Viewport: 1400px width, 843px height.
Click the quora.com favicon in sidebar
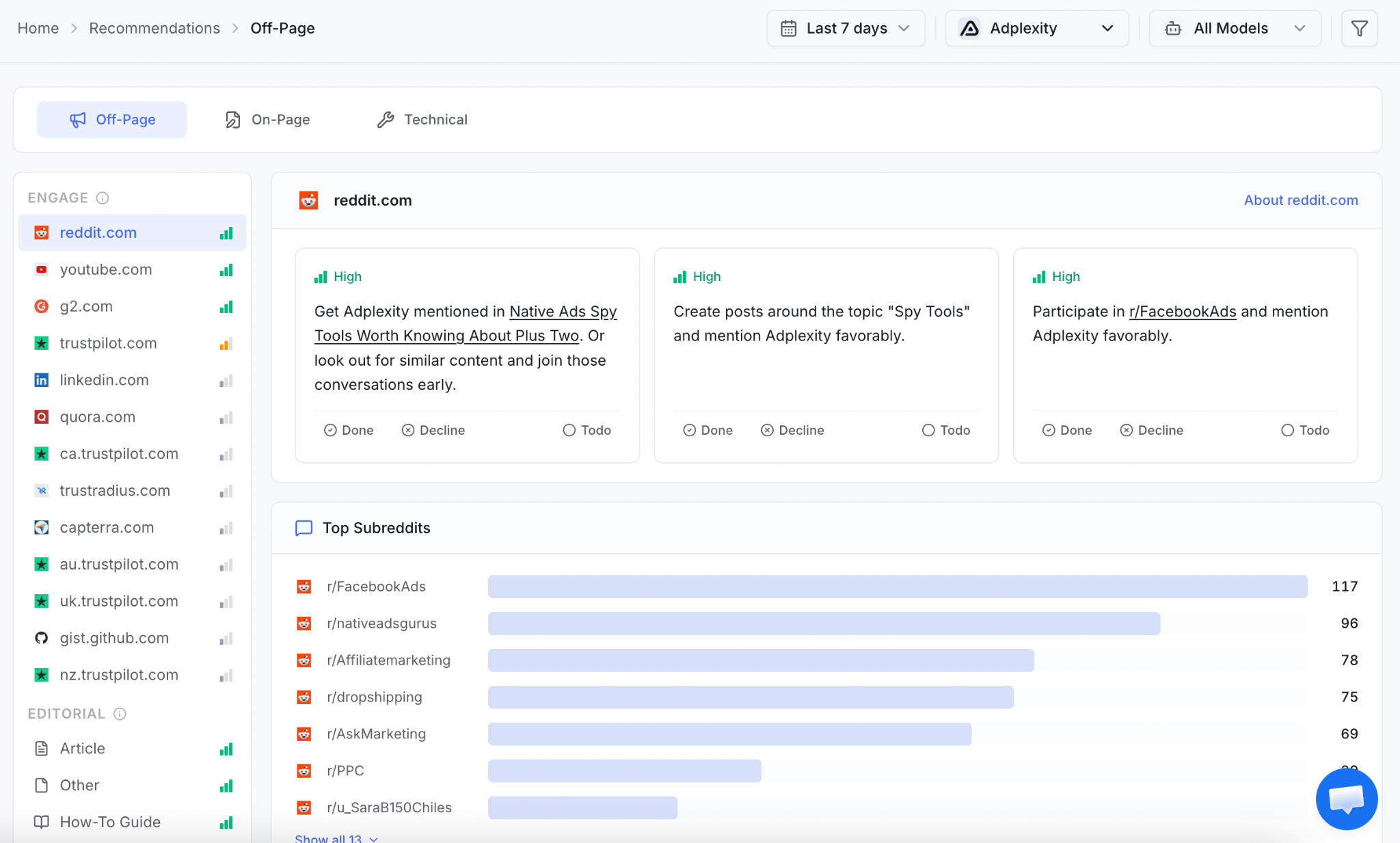click(42, 417)
